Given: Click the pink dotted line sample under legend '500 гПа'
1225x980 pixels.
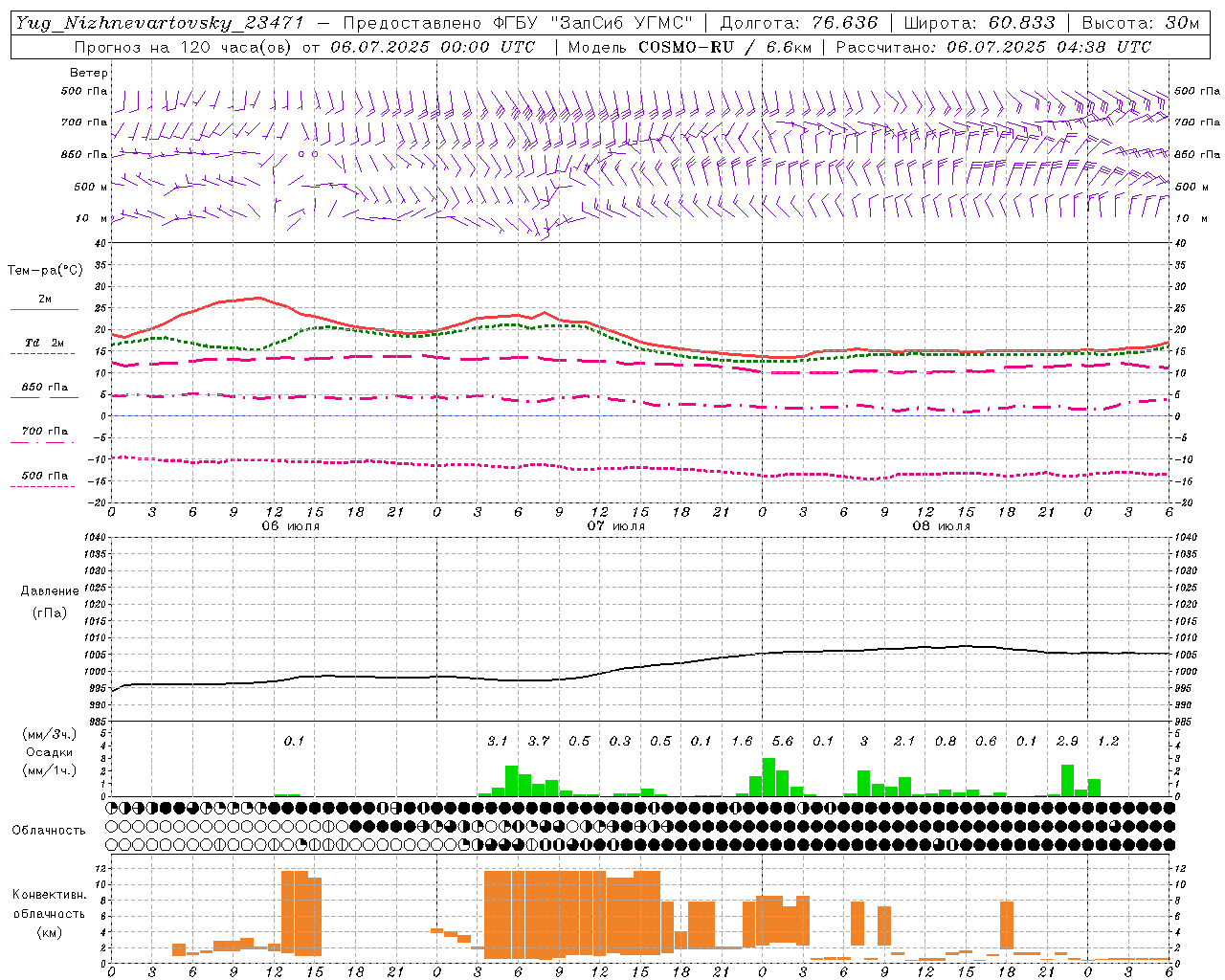Looking at the screenshot, I should (43, 486).
